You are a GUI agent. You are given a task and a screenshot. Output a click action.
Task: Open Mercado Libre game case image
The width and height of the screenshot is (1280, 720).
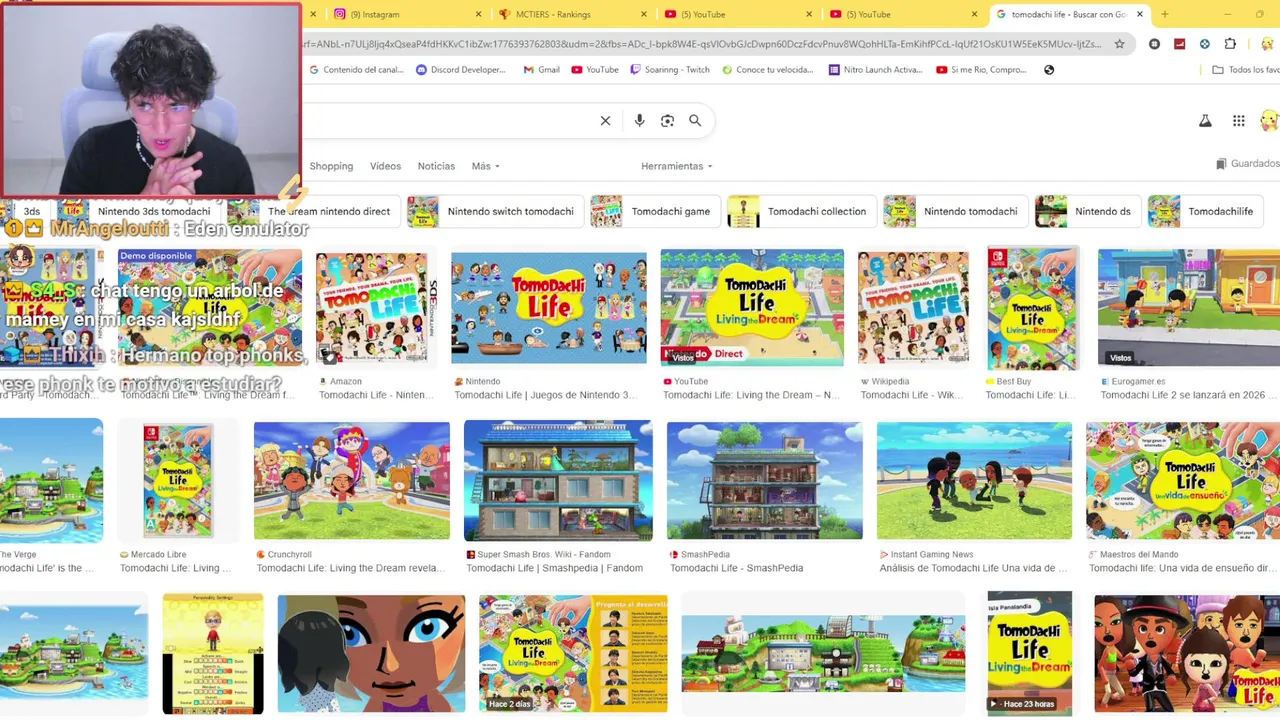pos(178,481)
